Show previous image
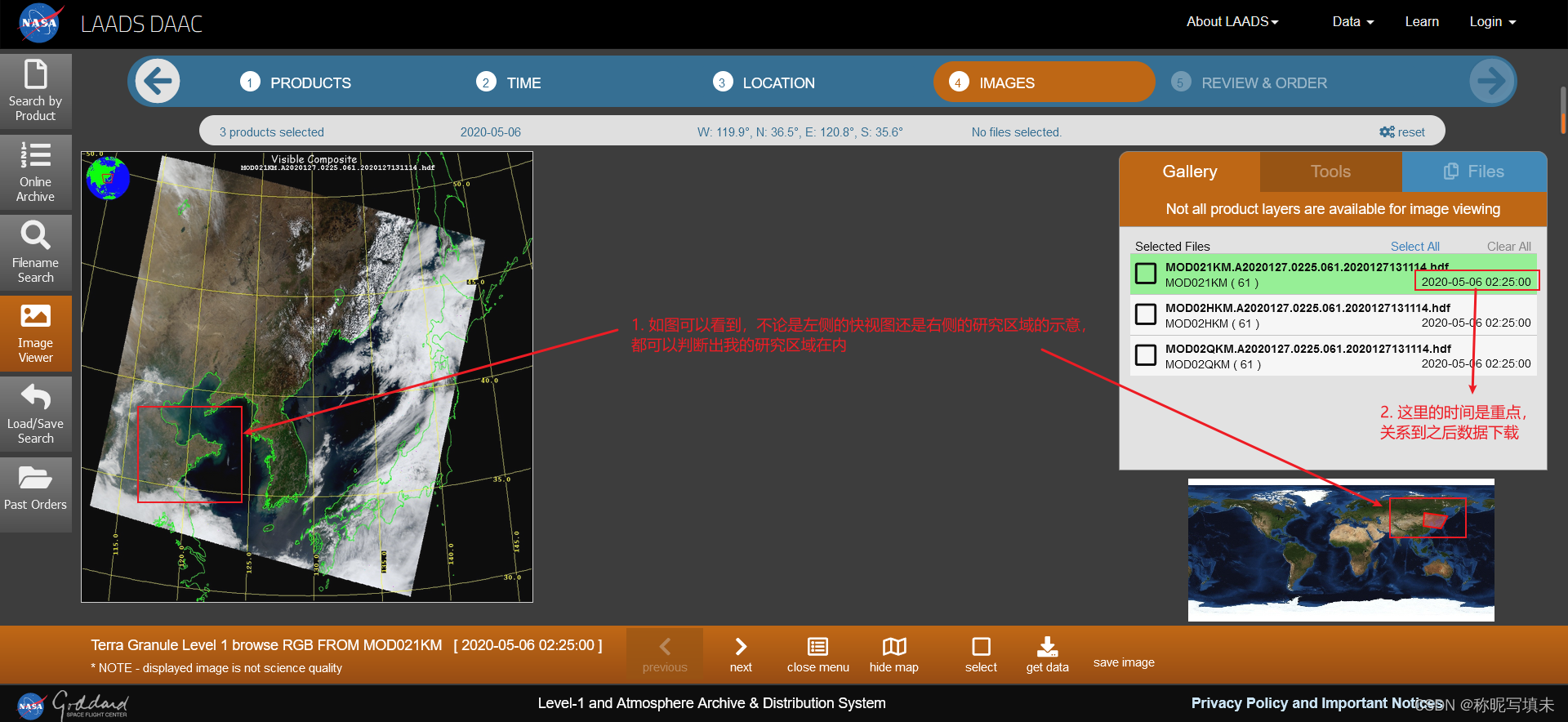 [665, 655]
